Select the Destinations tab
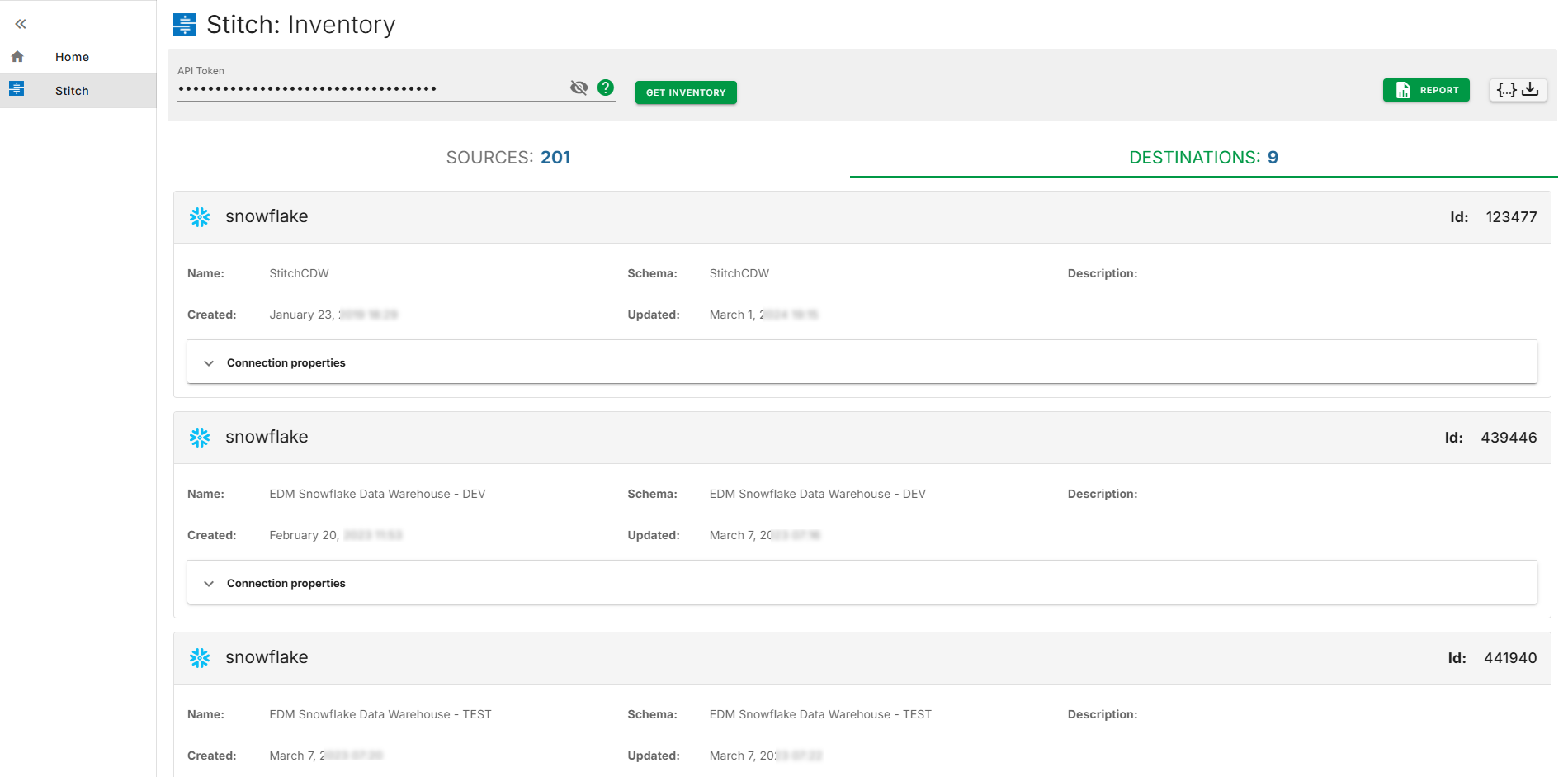 [1203, 158]
